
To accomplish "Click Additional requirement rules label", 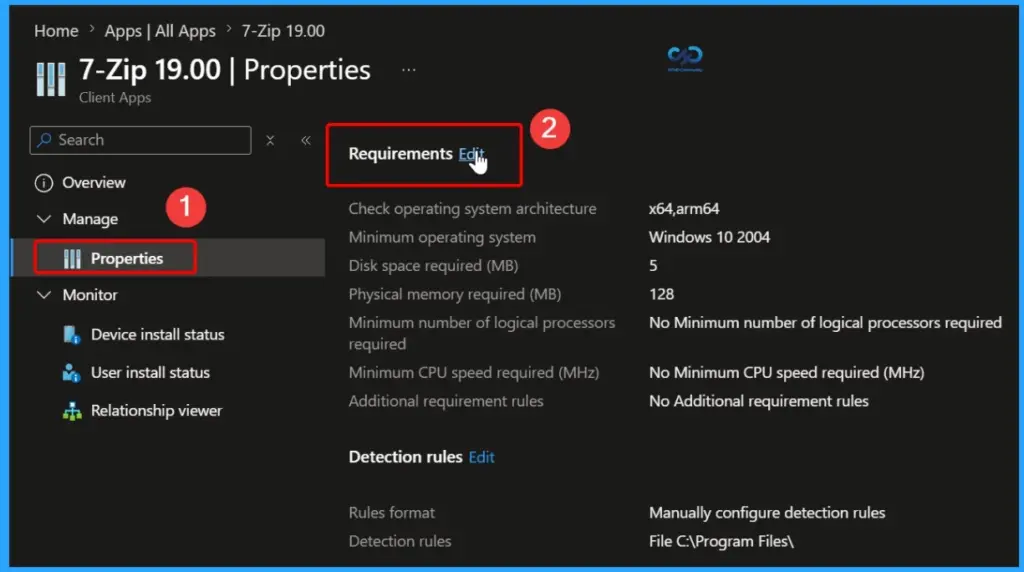I will [445, 402].
